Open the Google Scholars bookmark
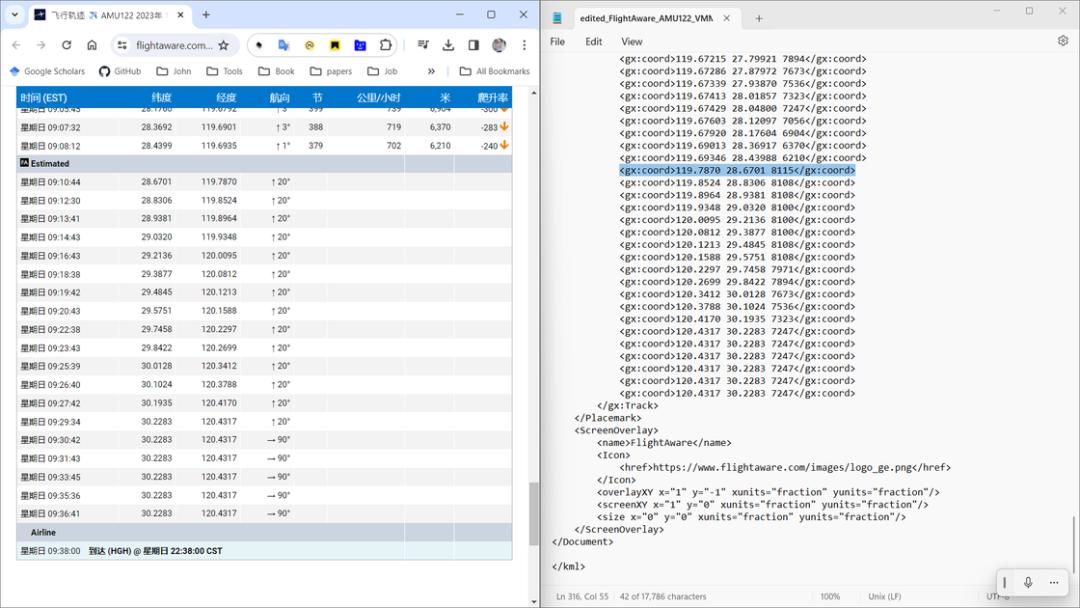 tap(47, 71)
